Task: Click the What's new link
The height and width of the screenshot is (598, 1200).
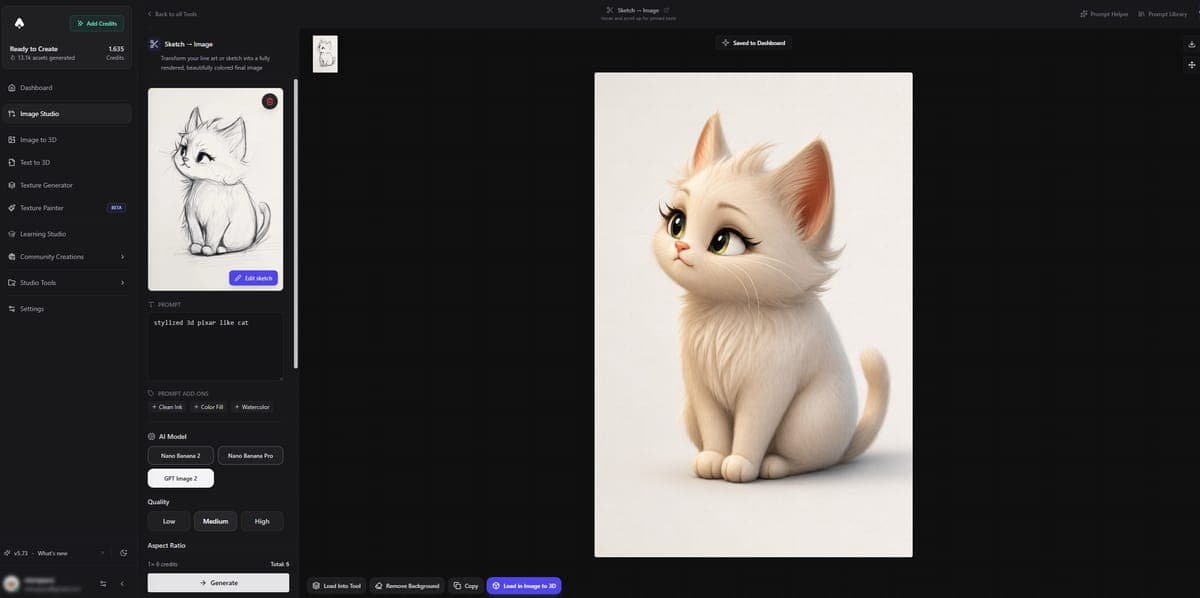Action: click(x=53, y=553)
